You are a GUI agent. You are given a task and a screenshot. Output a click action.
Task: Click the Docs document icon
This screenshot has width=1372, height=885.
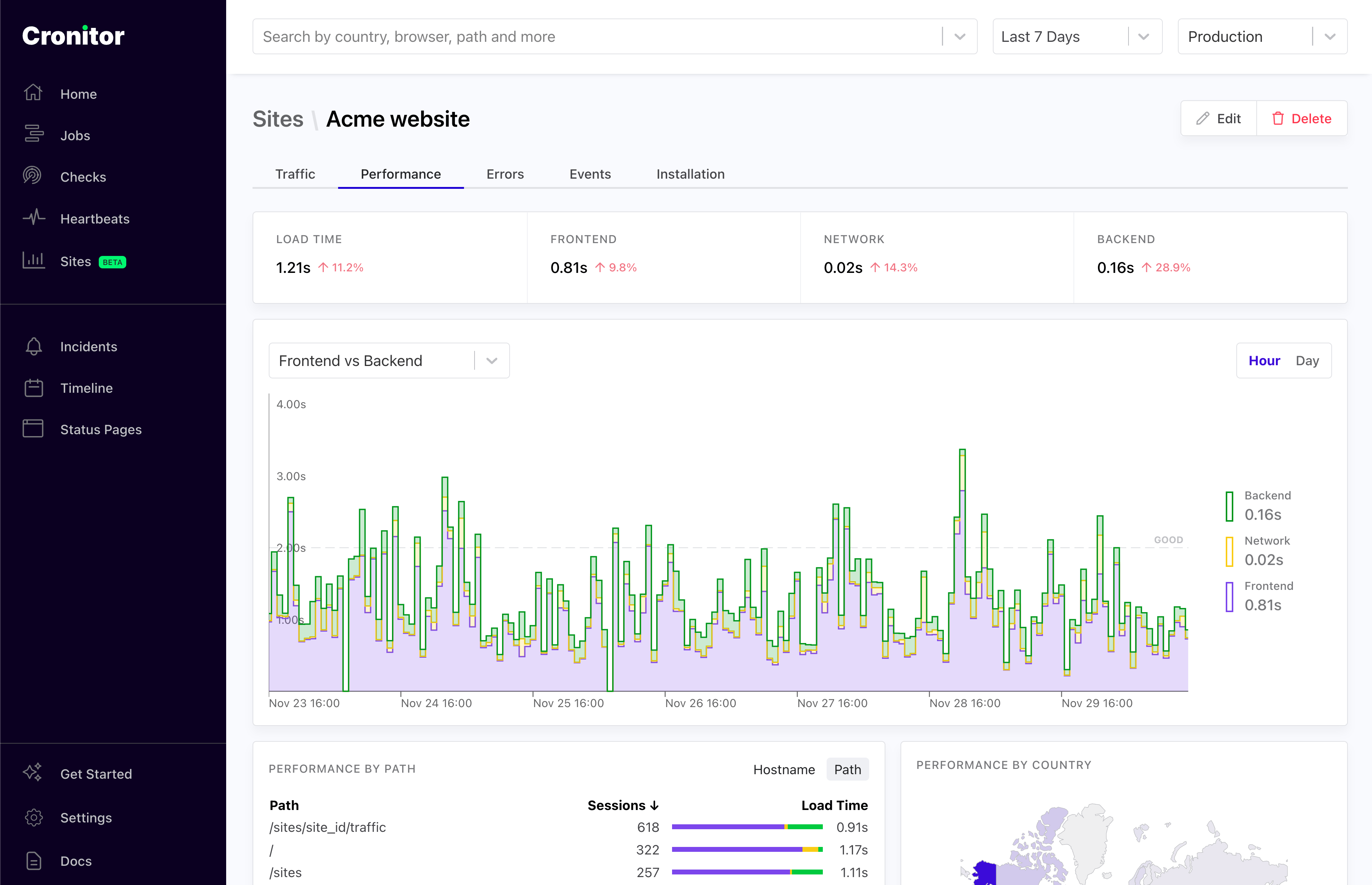pos(33,860)
